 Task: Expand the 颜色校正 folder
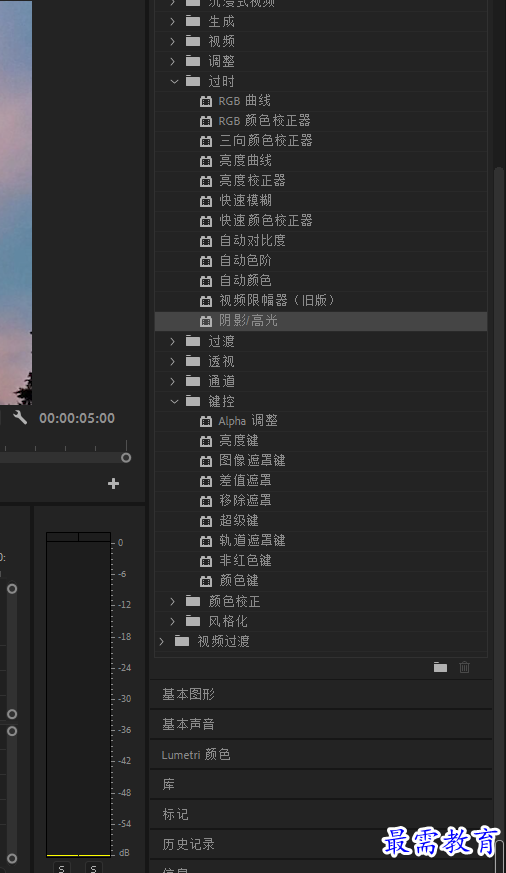point(173,601)
